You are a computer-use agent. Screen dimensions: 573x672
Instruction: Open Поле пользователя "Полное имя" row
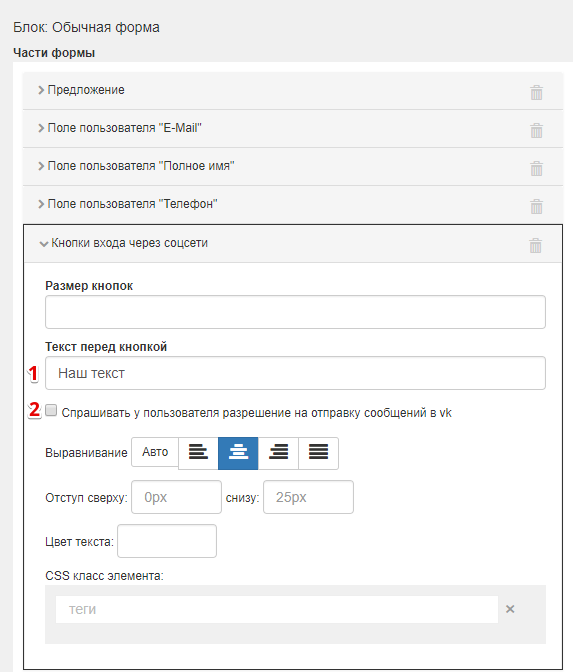click(136, 166)
